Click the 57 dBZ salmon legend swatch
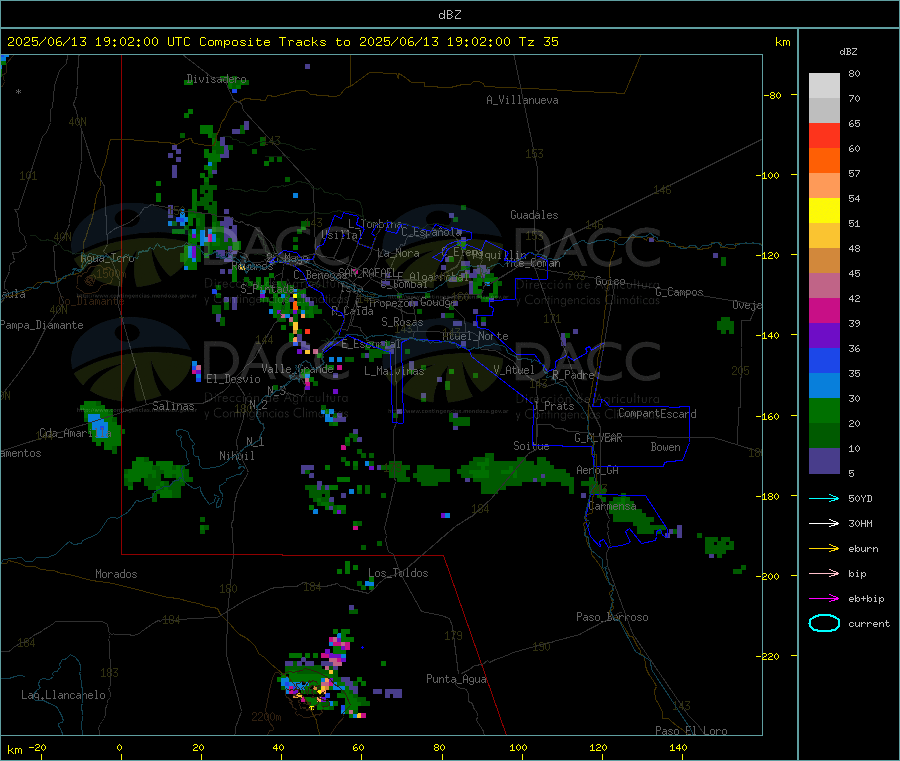 coord(824,185)
